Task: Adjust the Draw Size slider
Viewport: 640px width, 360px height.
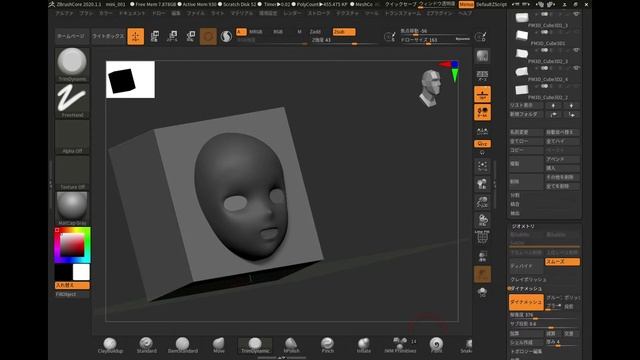Action: (x=435, y=40)
